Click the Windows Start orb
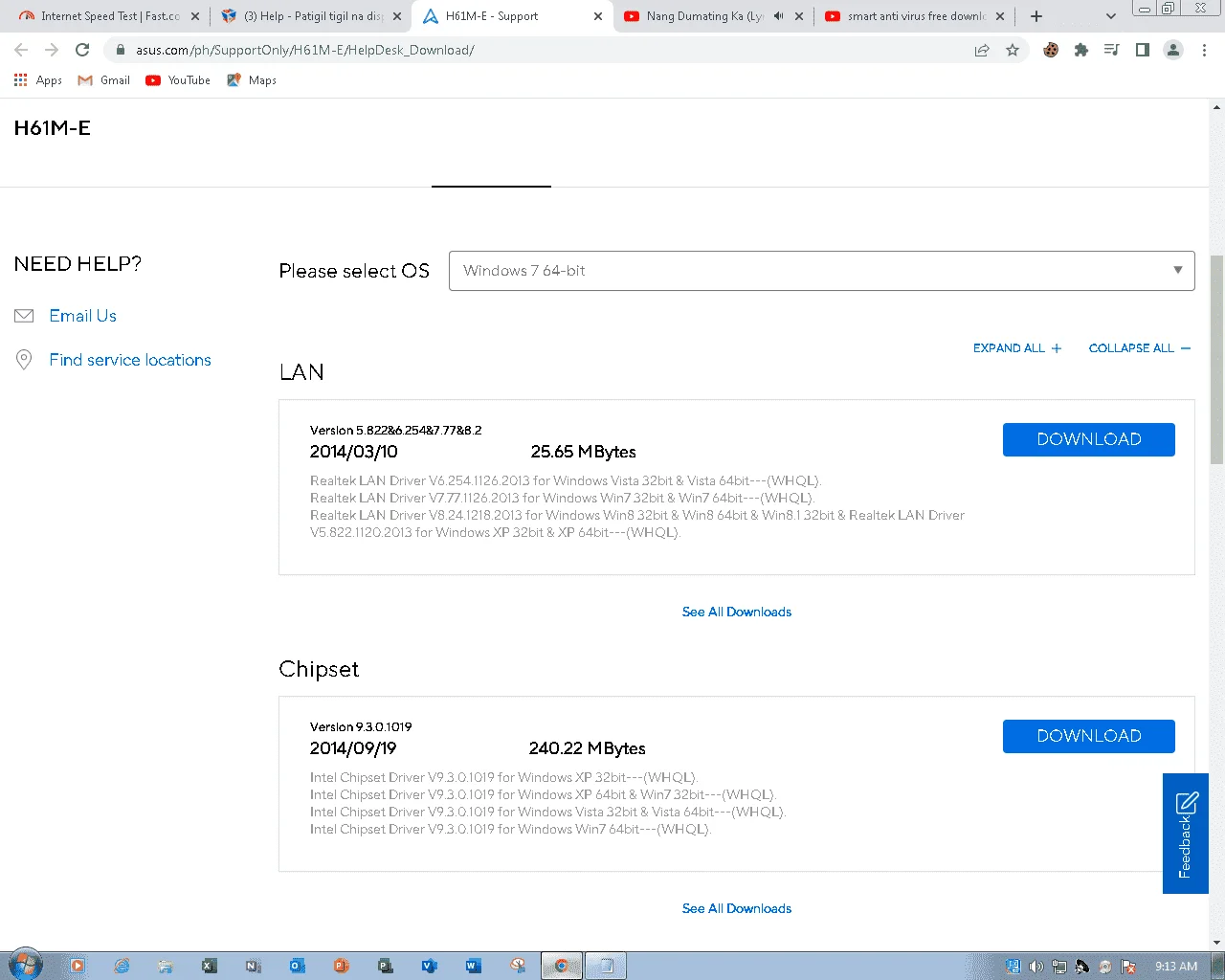 click(x=25, y=966)
